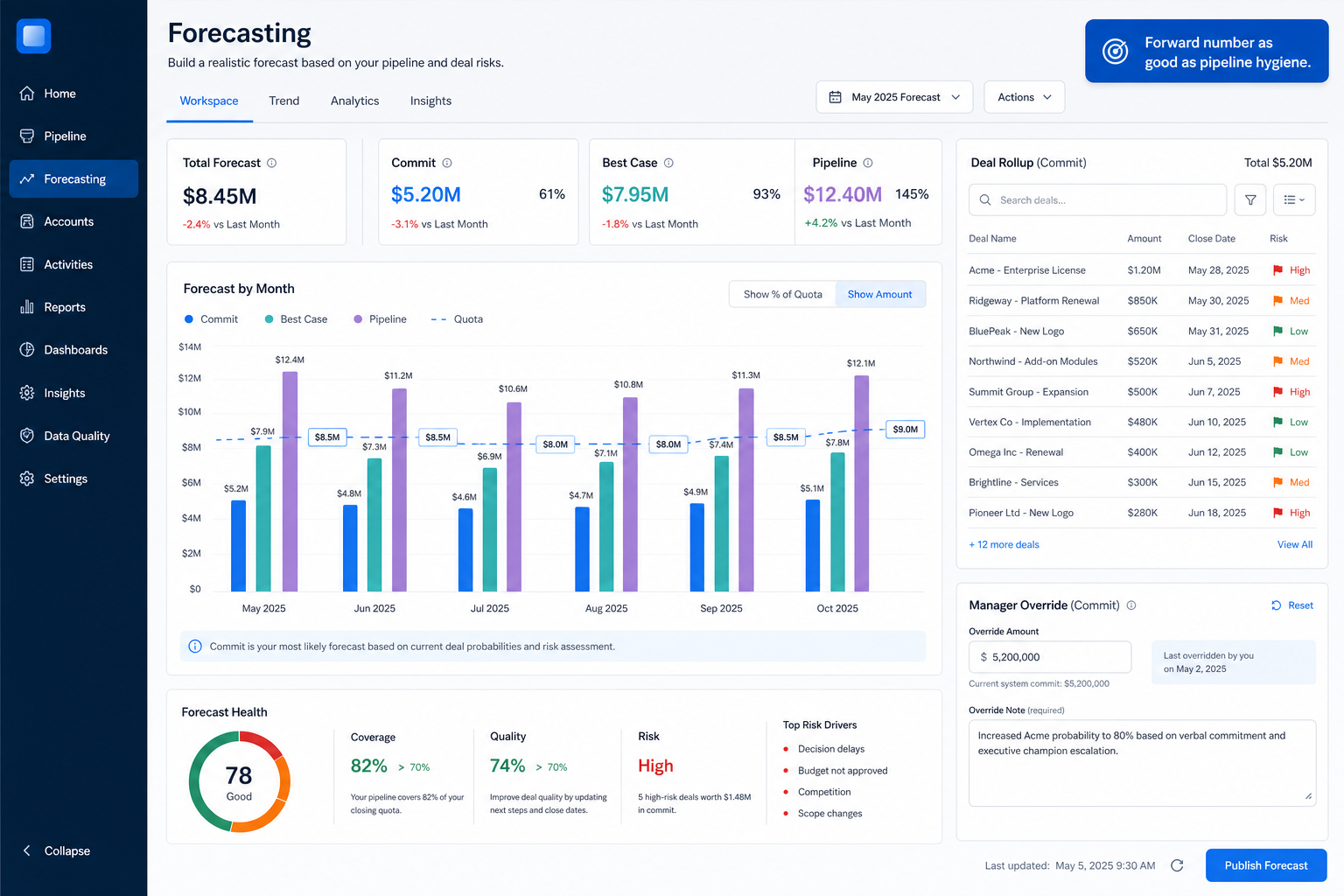Screen dimensions: 1344x896
Task: Select the Summit Group - Expansion deal row
Action: 1141,392
